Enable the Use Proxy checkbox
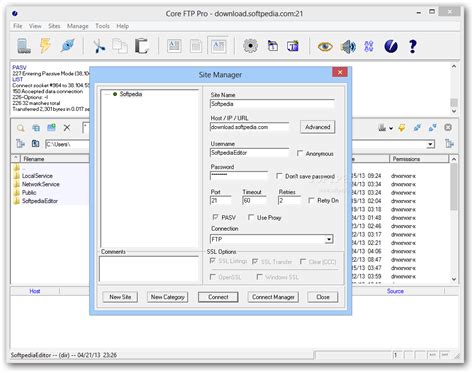This screenshot has width=474, height=373. 251,217
